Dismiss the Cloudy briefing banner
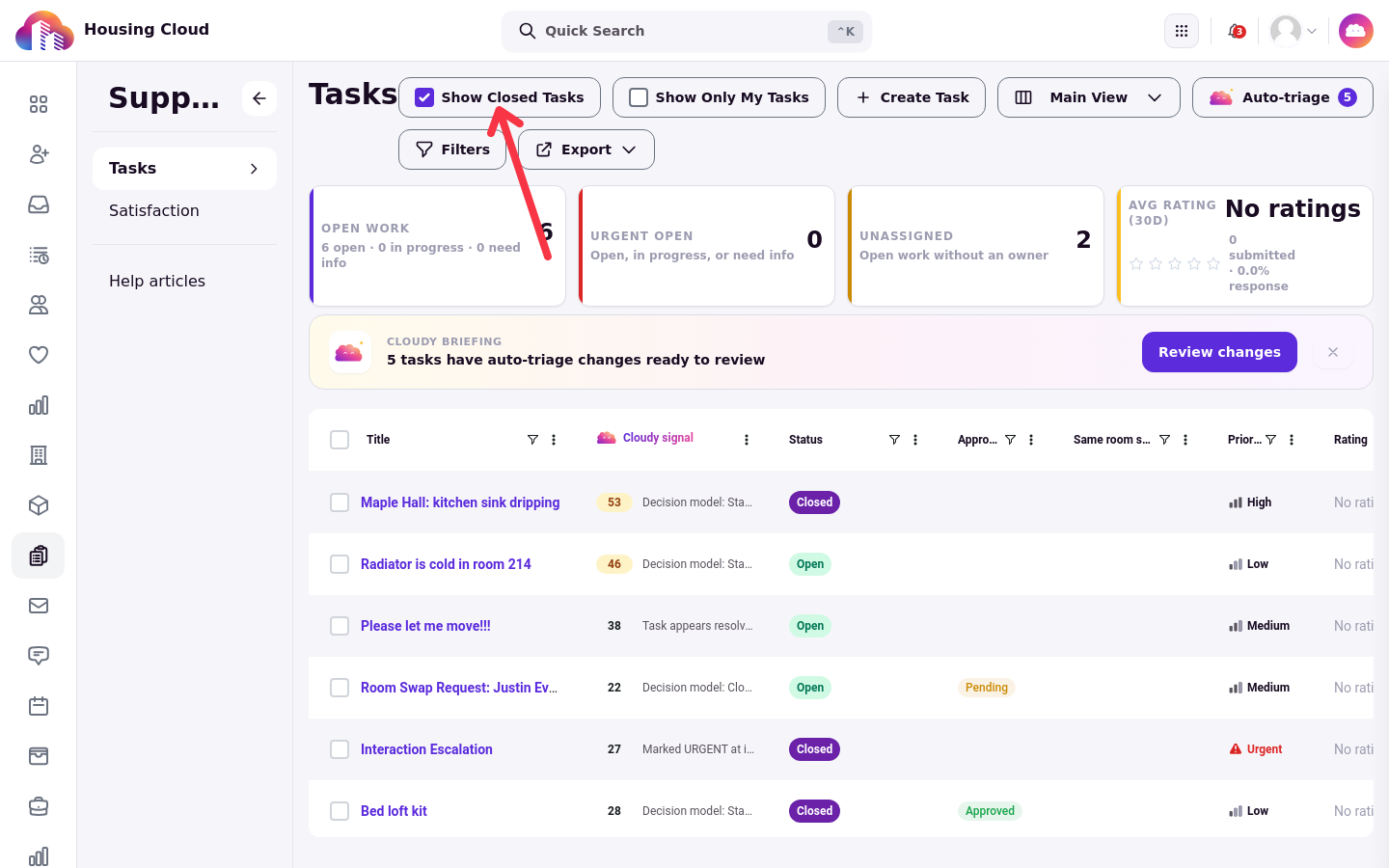This screenshot has height=868, width=1389. point(1333,352)
